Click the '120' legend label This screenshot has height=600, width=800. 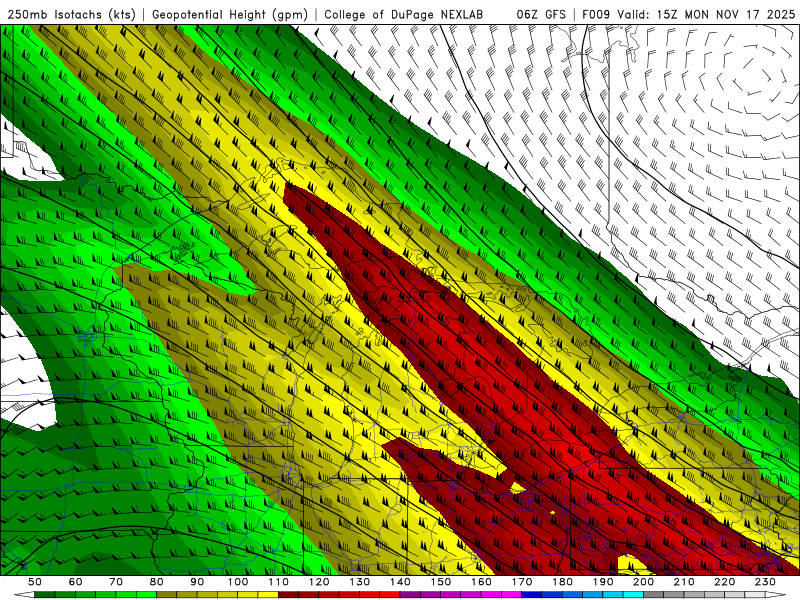(x=319, y=582)
